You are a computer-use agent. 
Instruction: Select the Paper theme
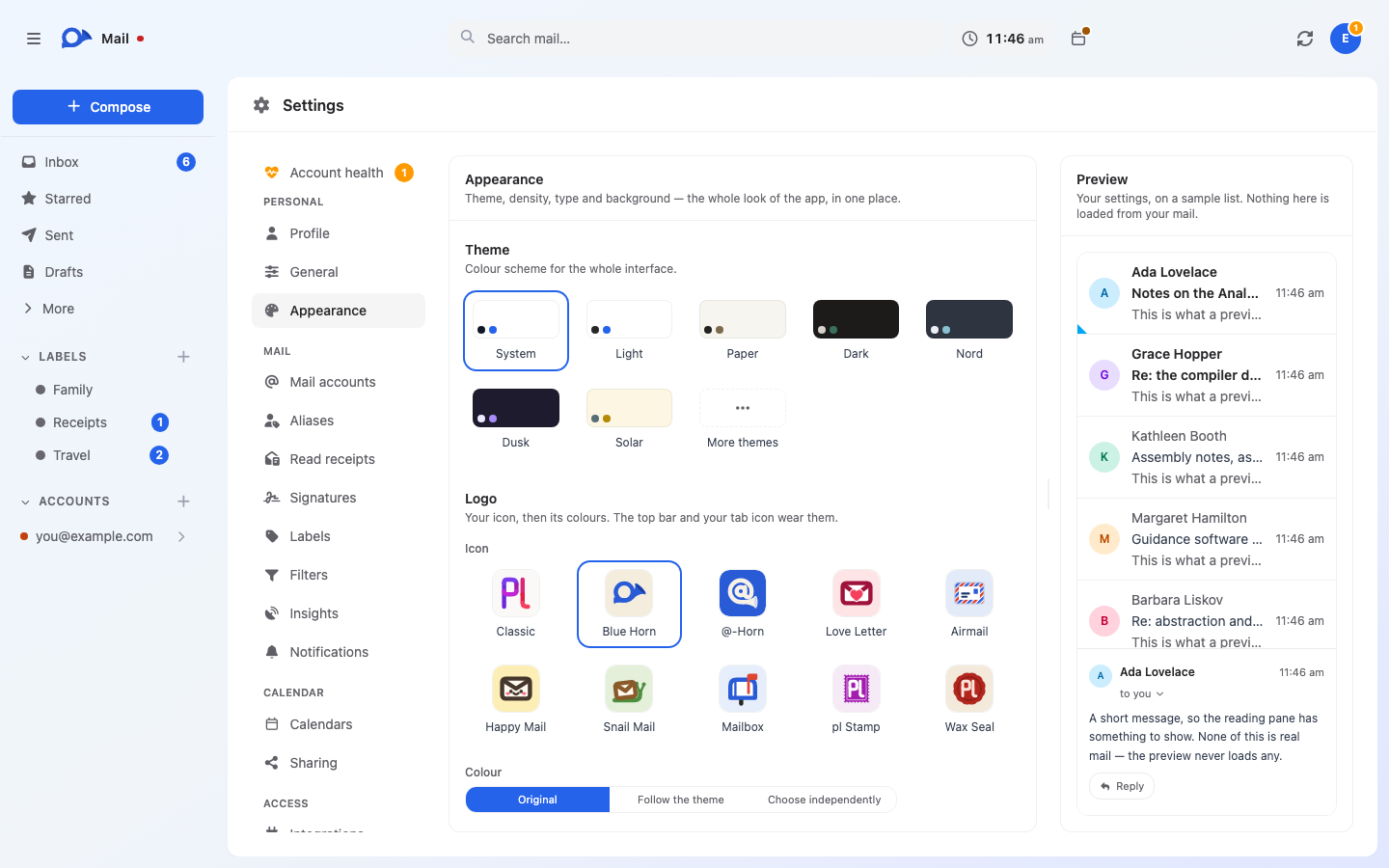click(743, 331)
